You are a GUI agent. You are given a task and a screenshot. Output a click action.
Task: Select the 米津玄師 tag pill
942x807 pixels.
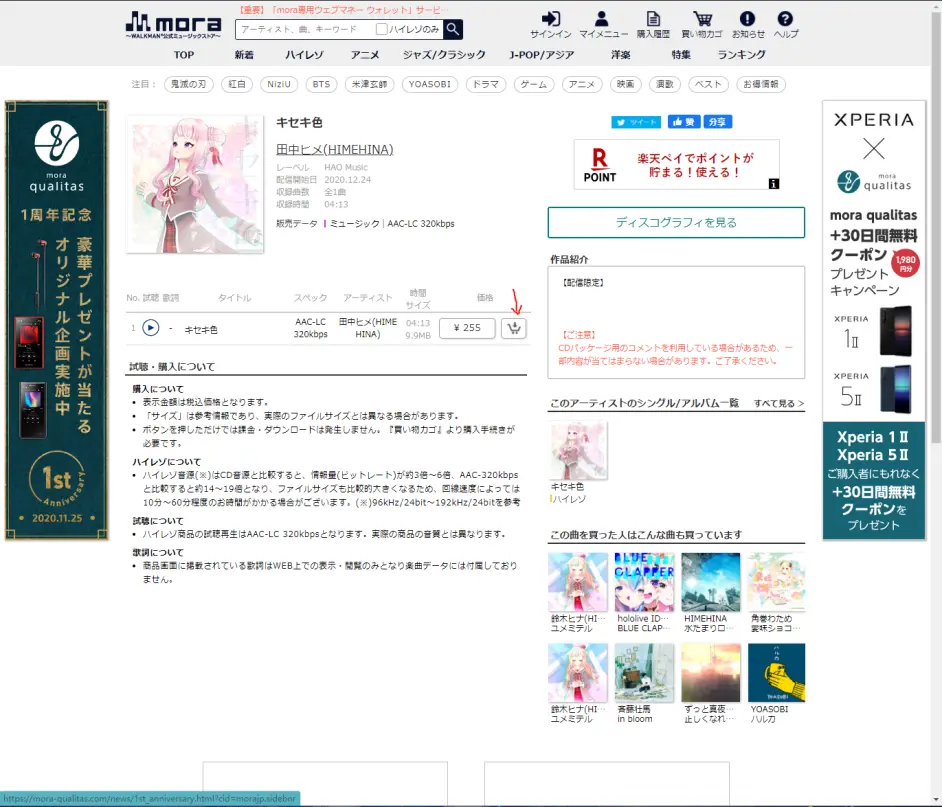[369, 84]
